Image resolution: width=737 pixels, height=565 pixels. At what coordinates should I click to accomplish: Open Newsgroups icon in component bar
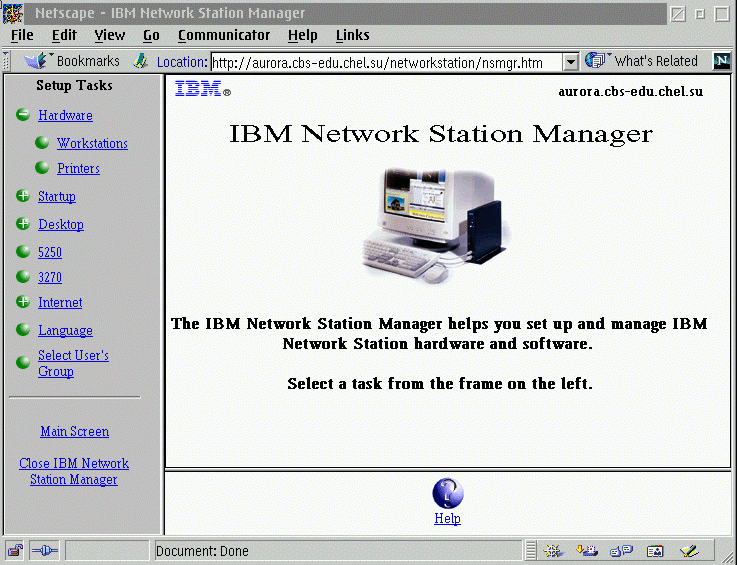click(621, 550)
